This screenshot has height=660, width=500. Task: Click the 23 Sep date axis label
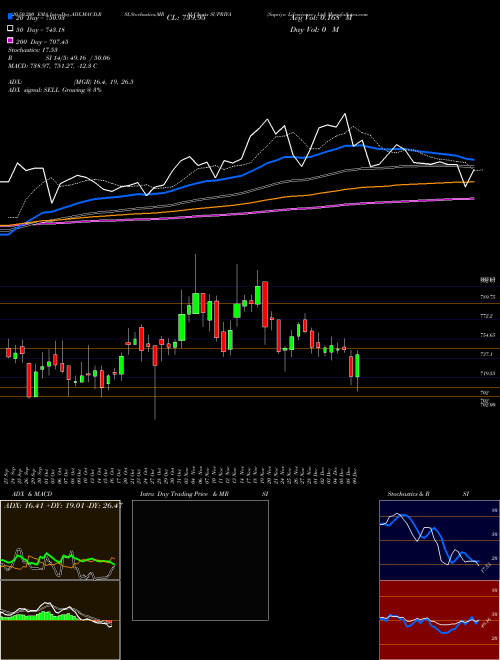8,475
